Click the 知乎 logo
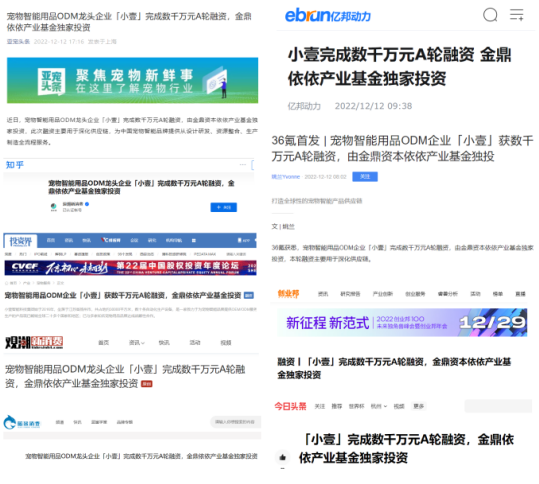 [15, 165]
